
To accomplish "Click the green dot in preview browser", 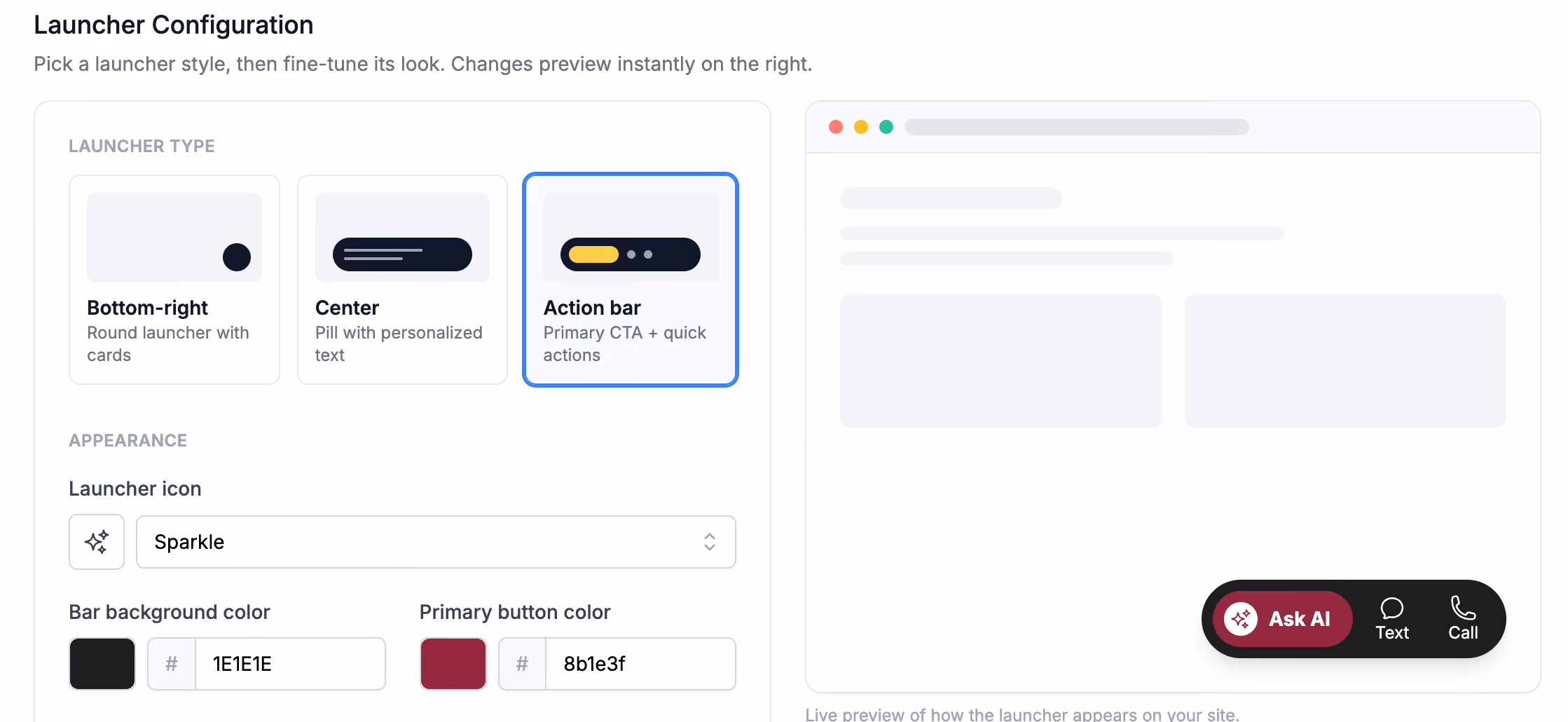I will point(886,127).
